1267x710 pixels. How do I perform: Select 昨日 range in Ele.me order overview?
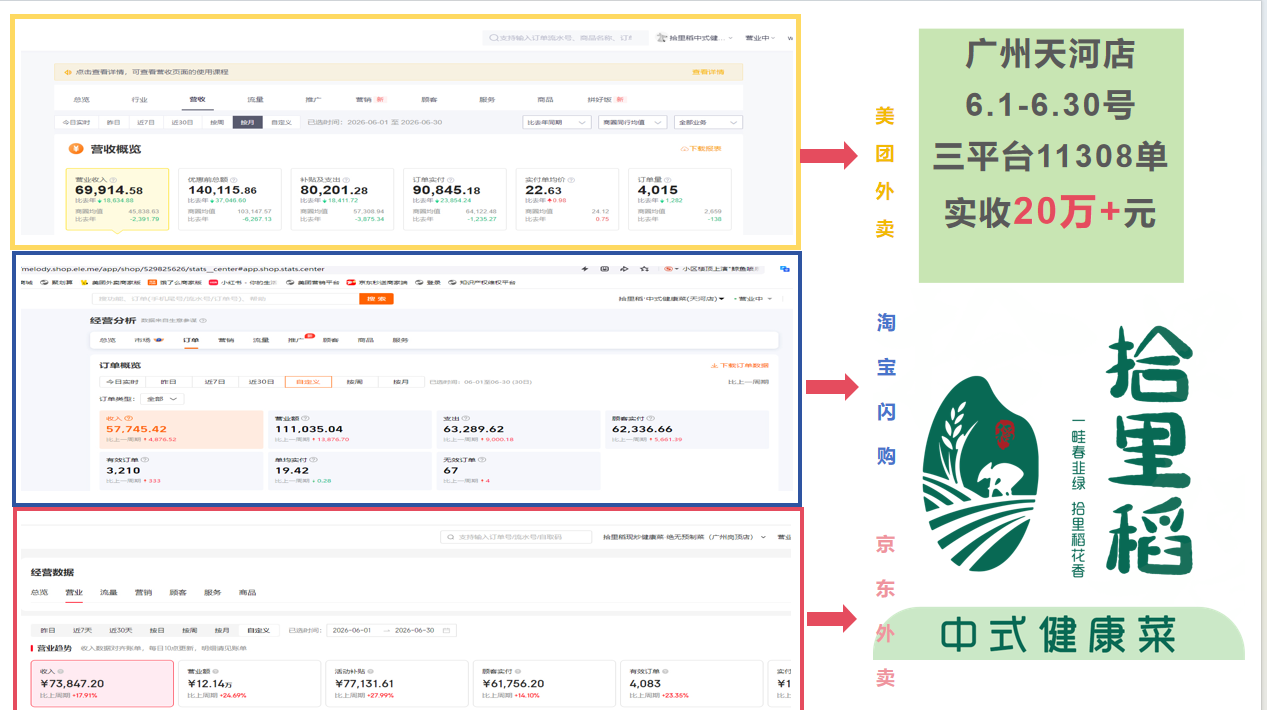point(168,382)
